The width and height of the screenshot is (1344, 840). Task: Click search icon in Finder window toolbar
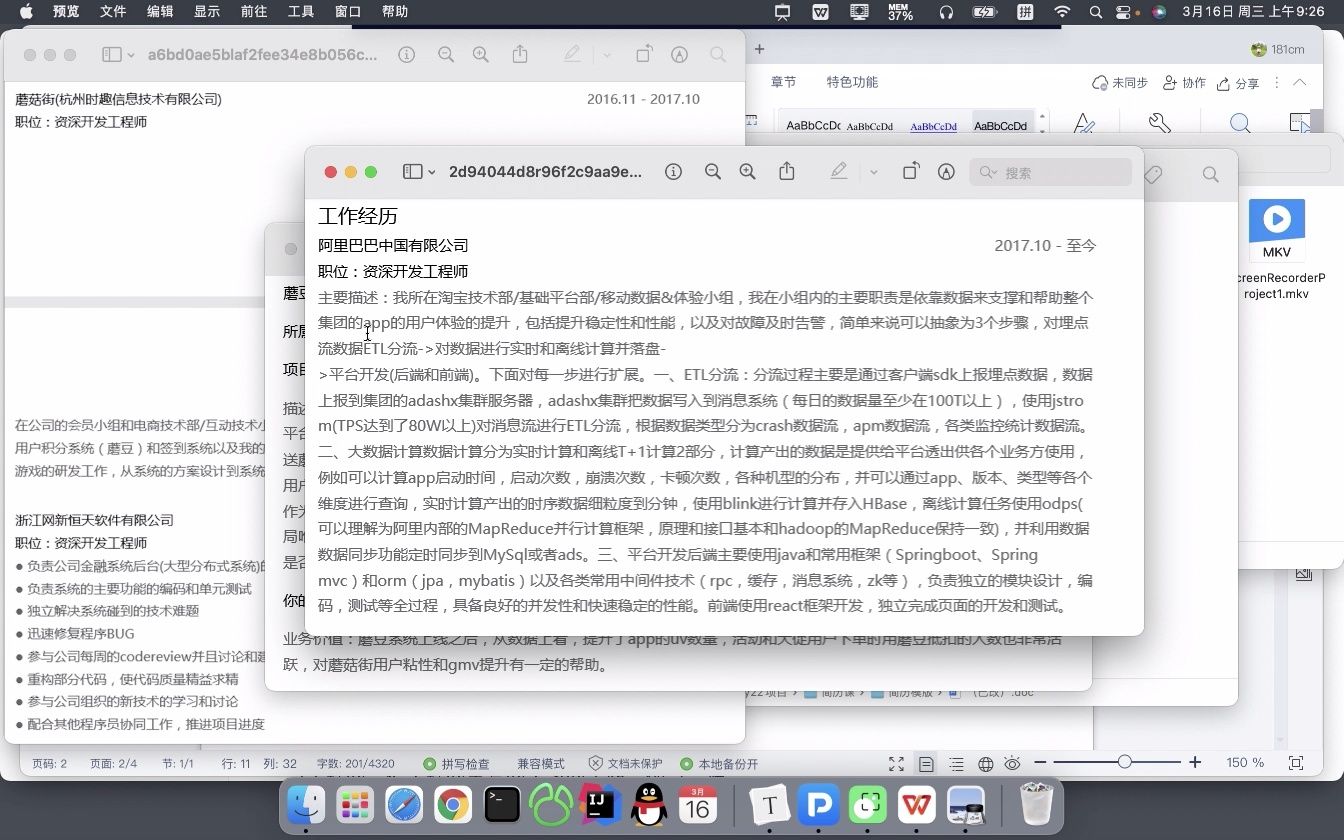pyautogui.click(x=1211, y=174)
